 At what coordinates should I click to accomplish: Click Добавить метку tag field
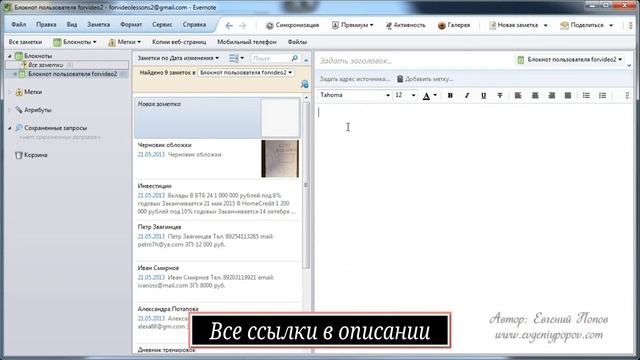coord(425,79)
